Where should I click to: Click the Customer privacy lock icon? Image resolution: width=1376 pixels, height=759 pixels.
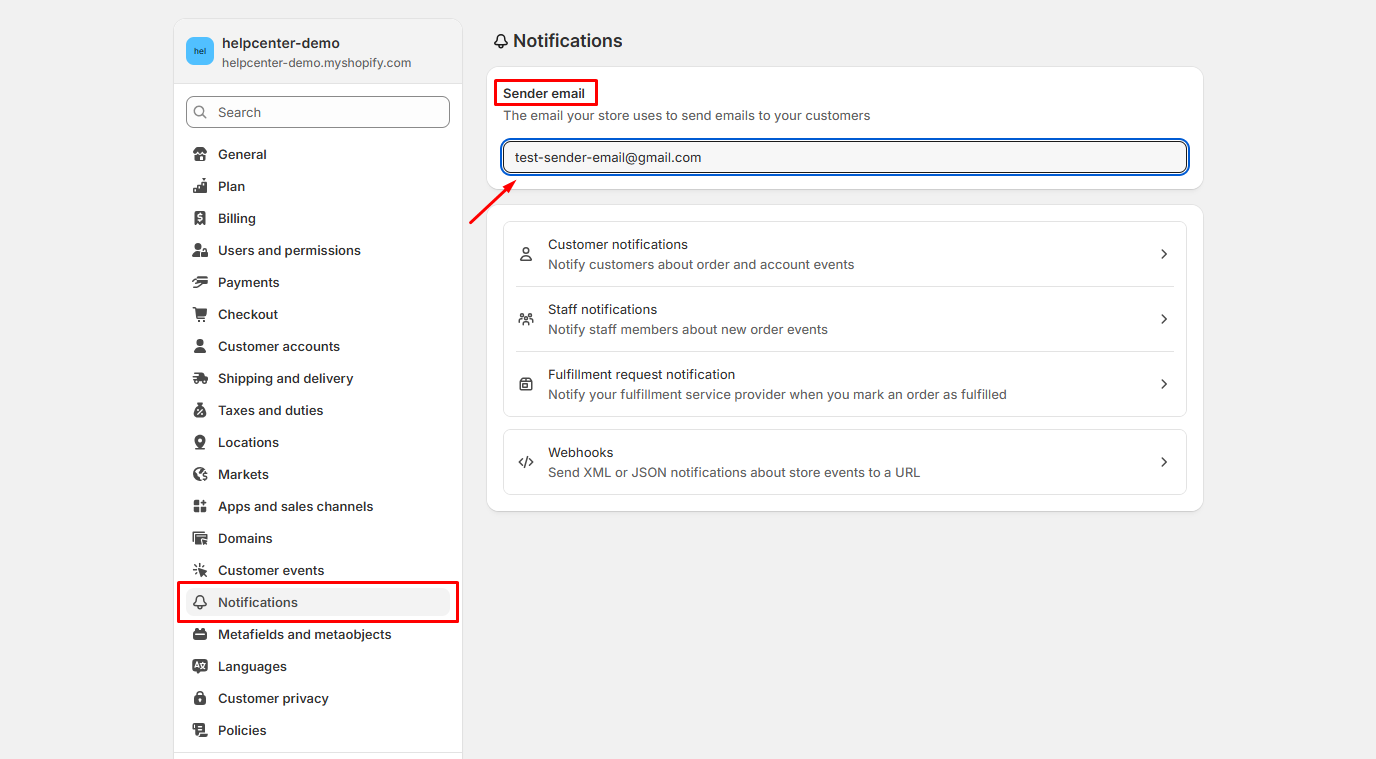click(200, 699)
